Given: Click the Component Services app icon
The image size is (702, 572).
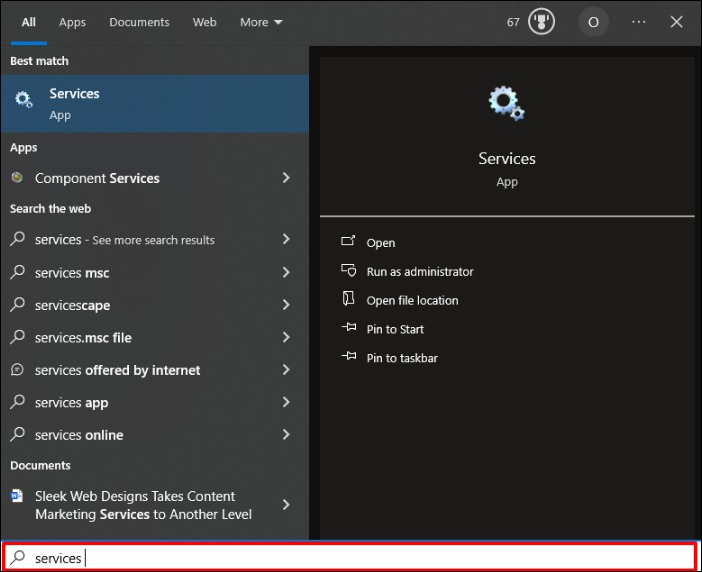Looking at the screenshot, I should click(17, 178).
